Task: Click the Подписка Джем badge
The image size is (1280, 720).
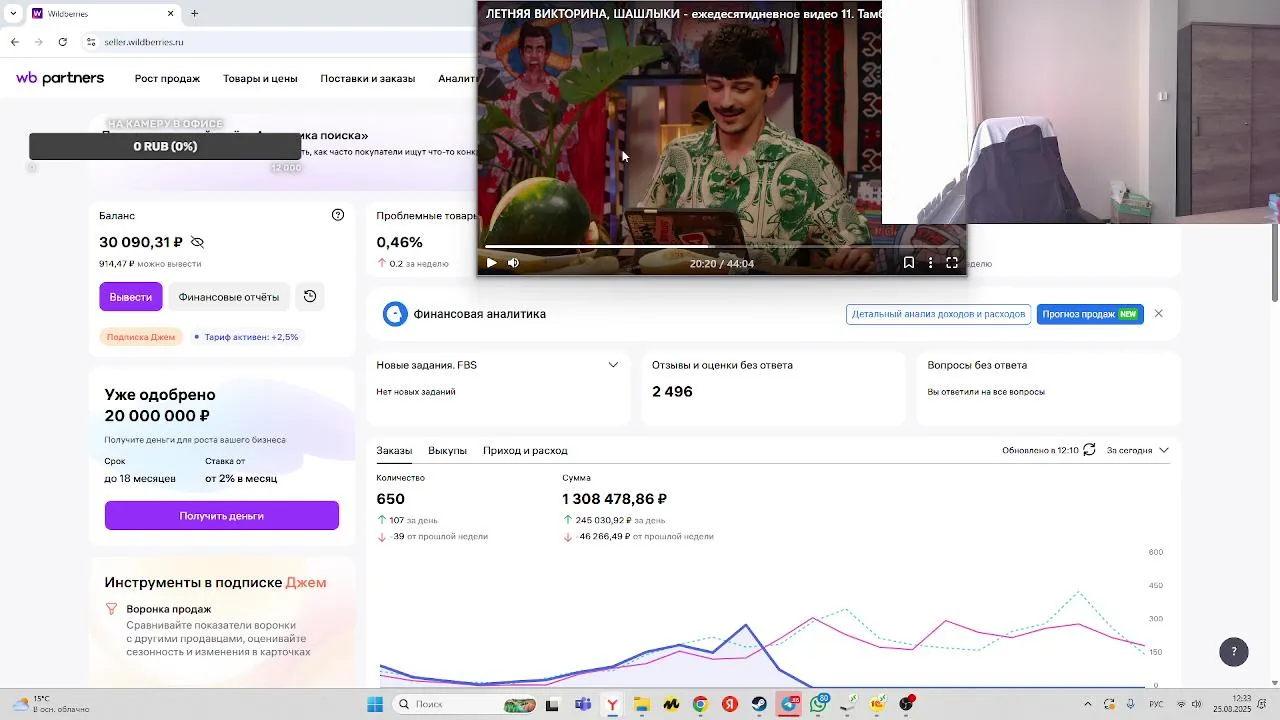Action: pos(141,337)
